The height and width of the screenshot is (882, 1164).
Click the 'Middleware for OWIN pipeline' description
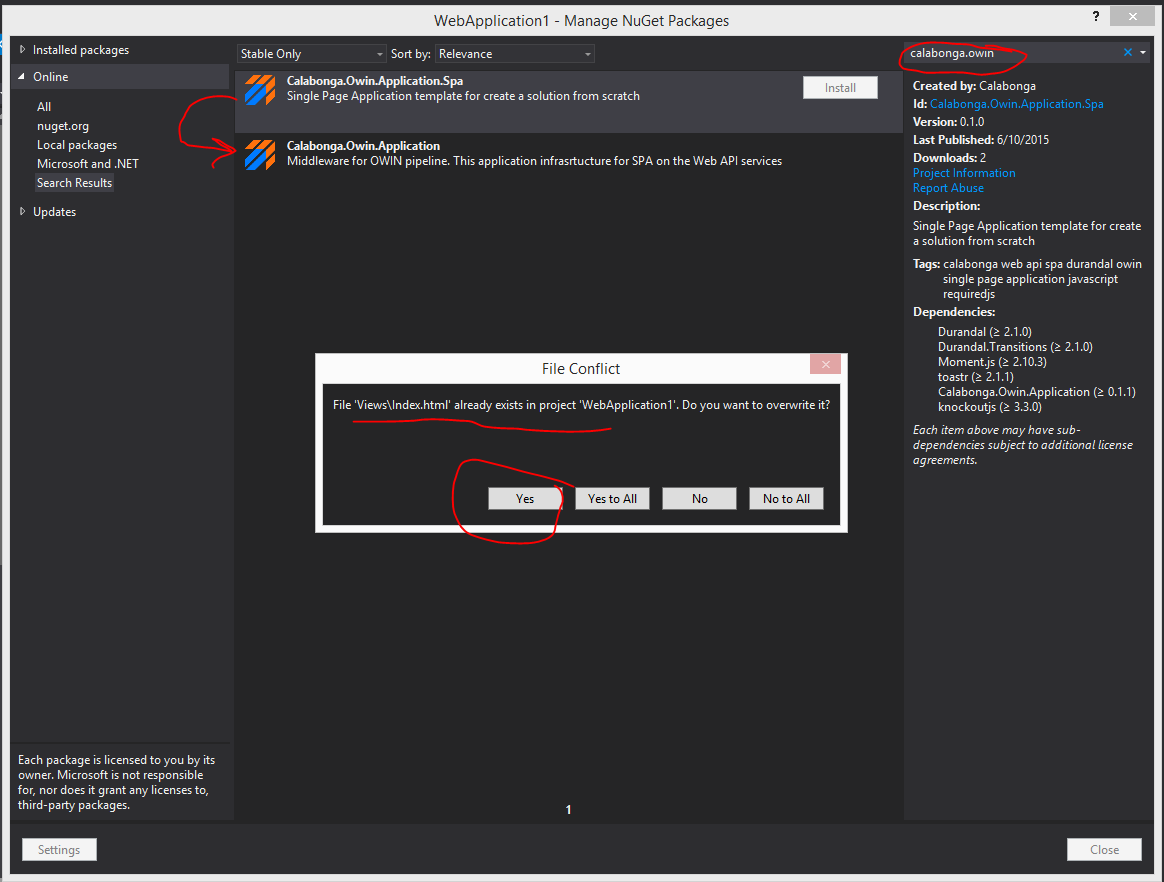pos(534,161)
